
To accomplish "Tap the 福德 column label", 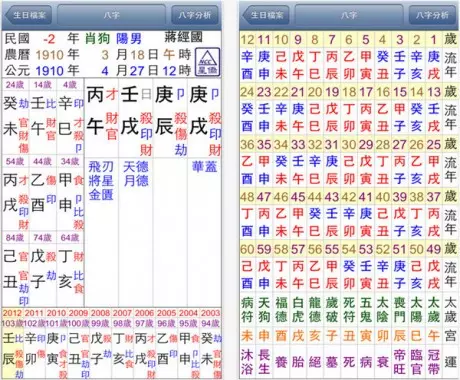I will click(x=281, y=310).
